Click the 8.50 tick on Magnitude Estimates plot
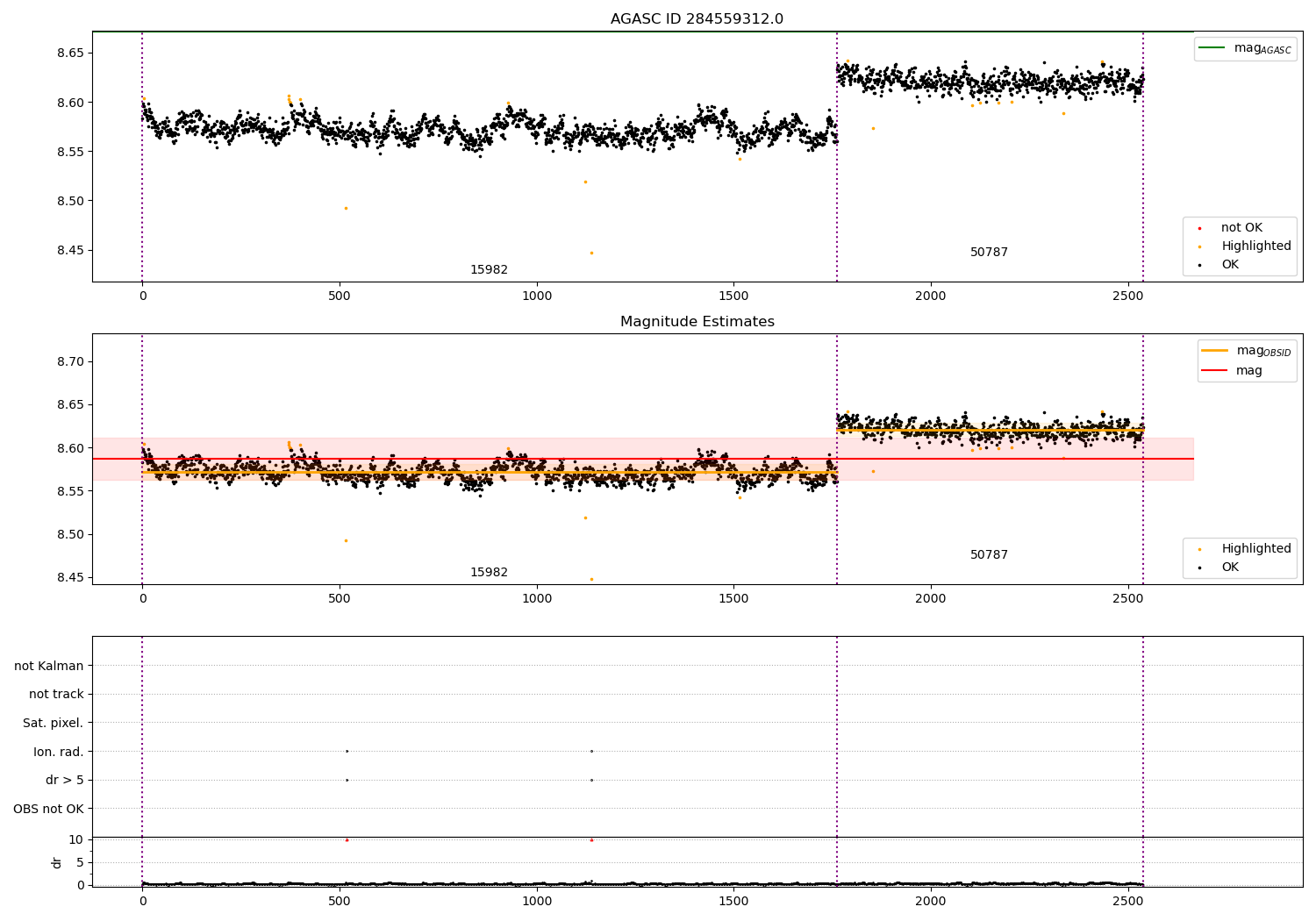 pyautogui.click(x=69, y=535)
